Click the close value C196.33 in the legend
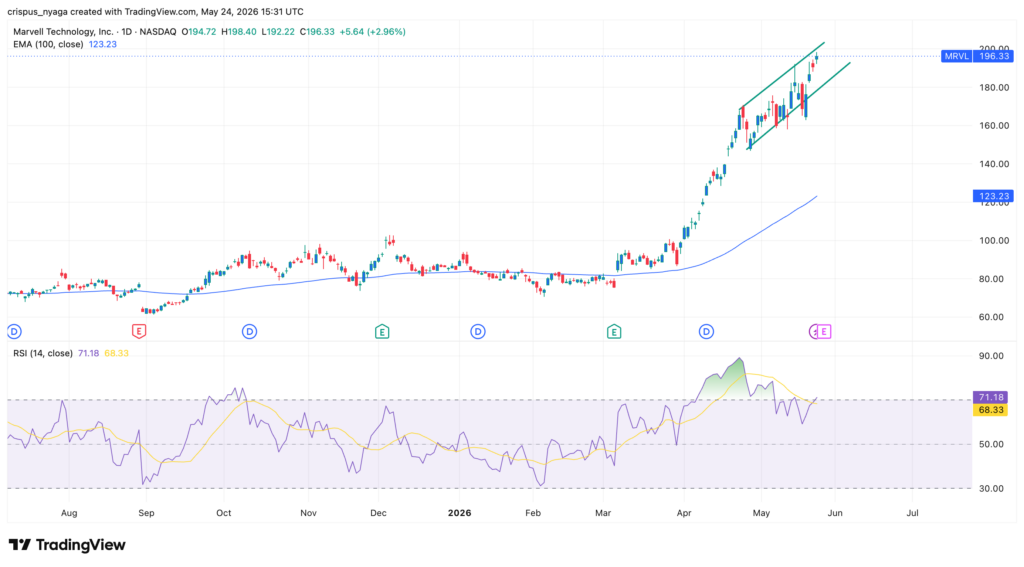Viewport: 1024px width, 567px height. click(x=317, y=31)
